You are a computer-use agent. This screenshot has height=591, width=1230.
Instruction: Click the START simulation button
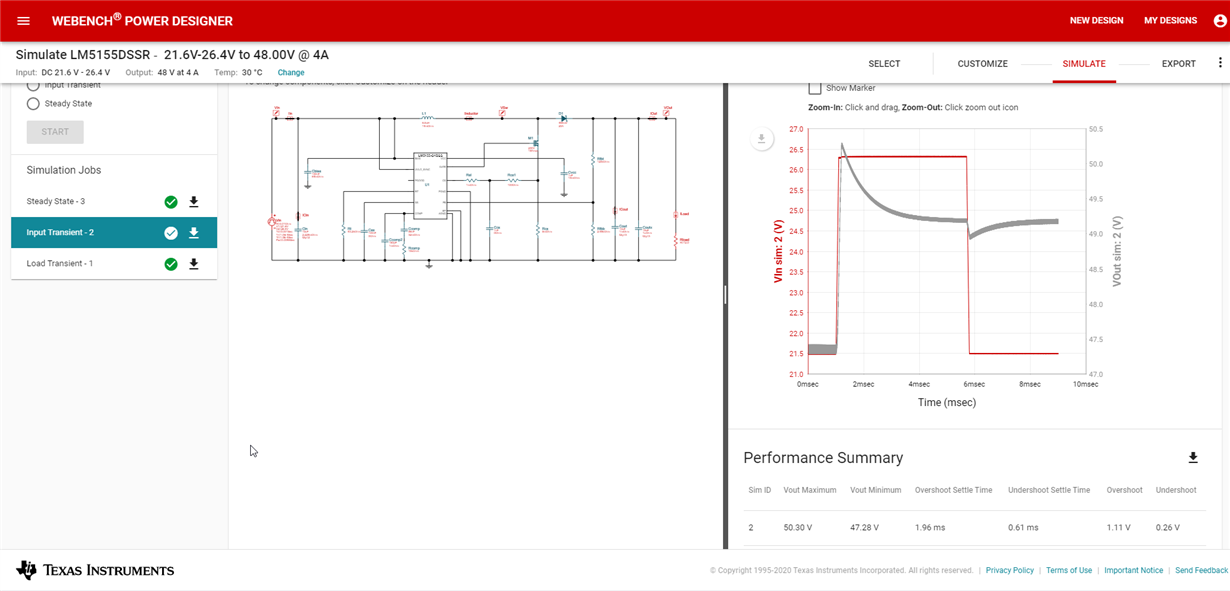coord(55,132)
